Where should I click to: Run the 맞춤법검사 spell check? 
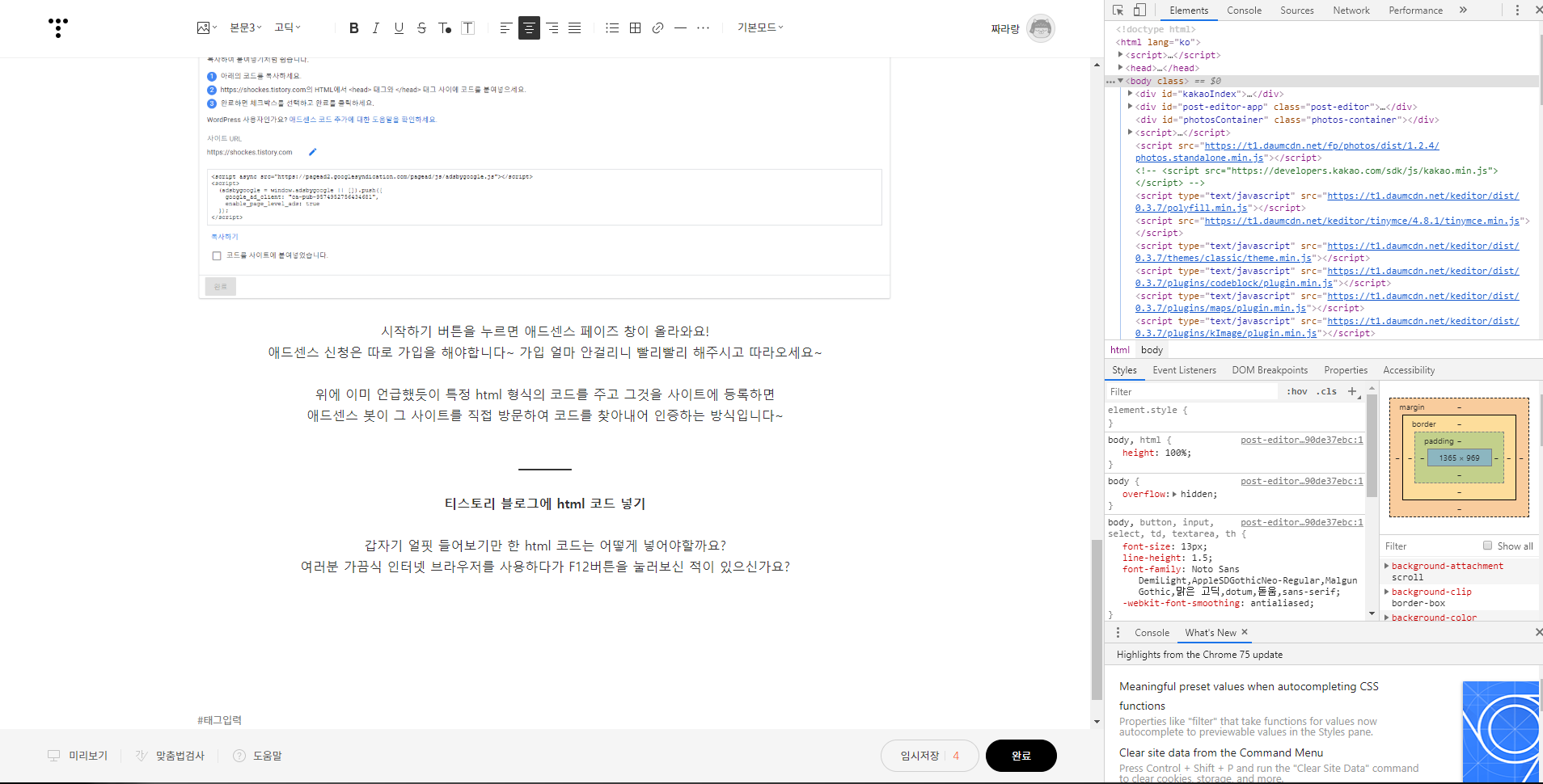(x=170, y=756)
